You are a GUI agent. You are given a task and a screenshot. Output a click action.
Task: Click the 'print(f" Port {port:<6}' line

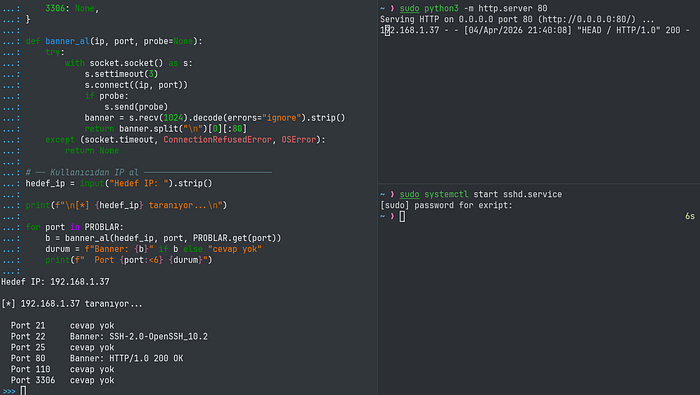[129, 260]
